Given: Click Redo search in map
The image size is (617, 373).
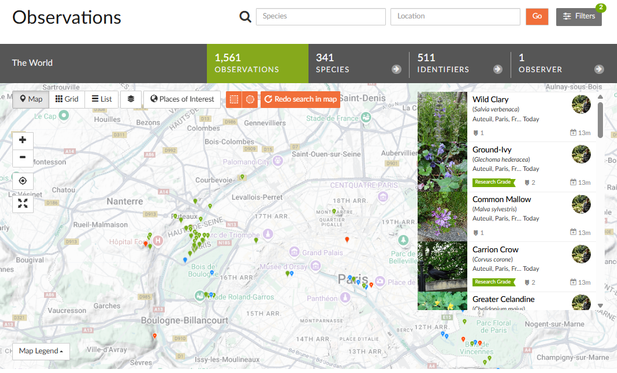Looking at the screenshot, I should coord(300,99).
